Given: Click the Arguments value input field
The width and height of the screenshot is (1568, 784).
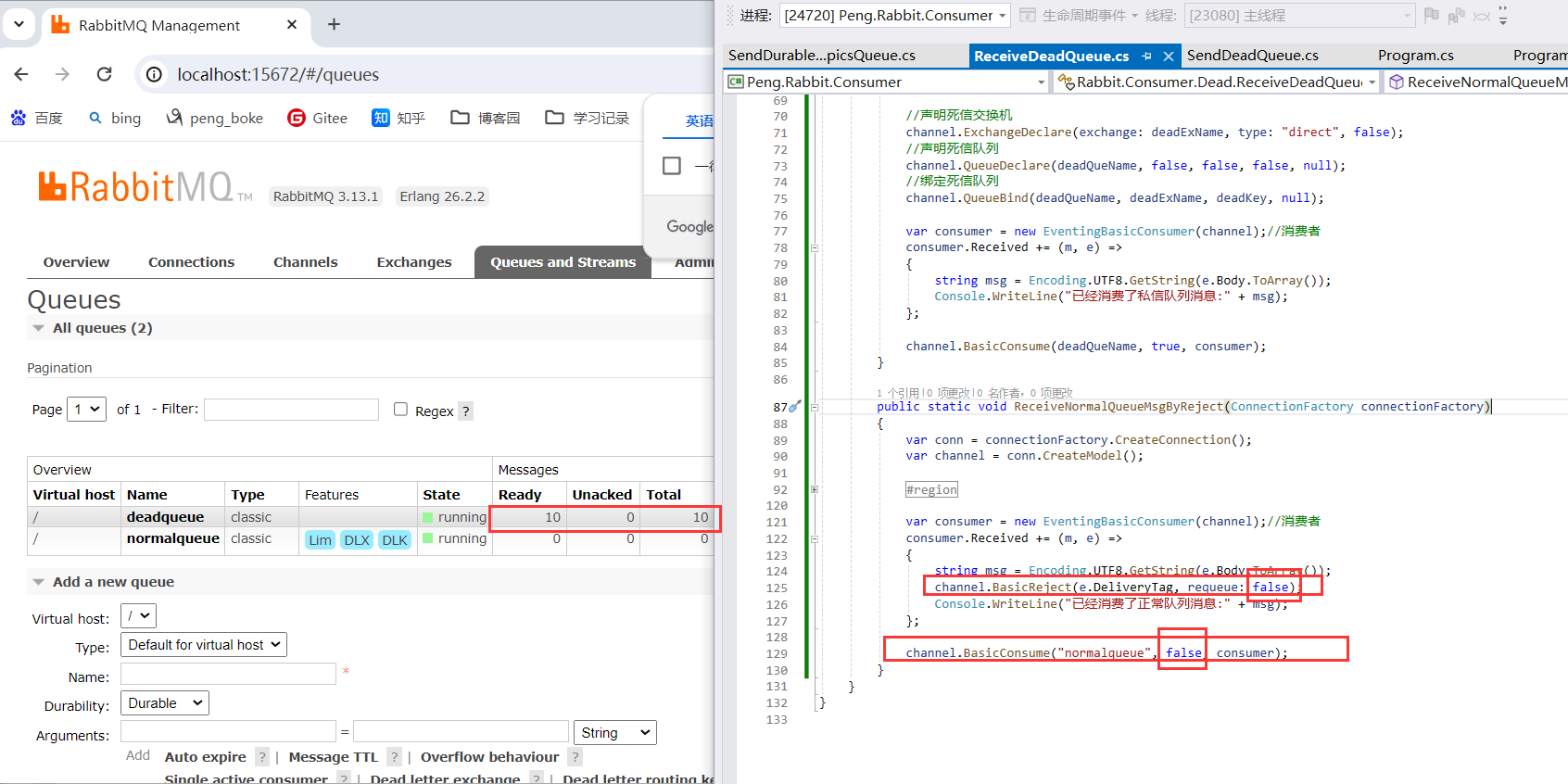Looking at the screenshot, I should tap(461, 732).
